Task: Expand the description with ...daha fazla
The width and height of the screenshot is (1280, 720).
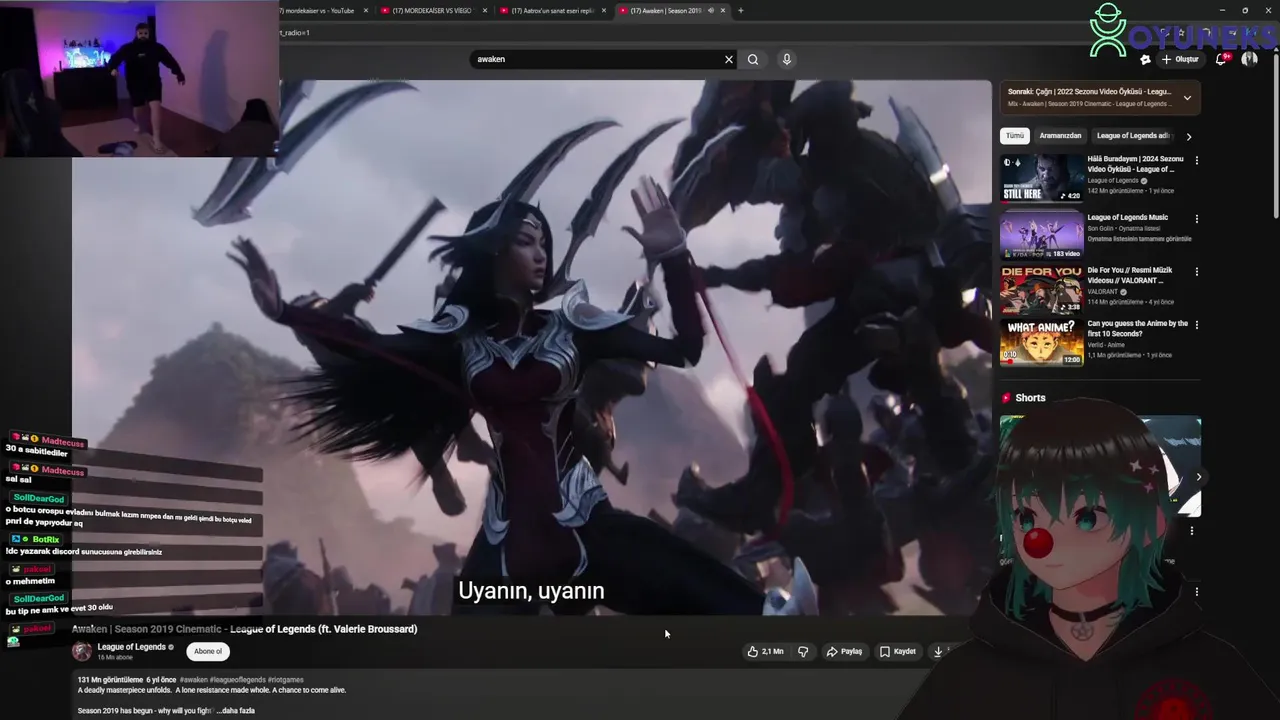Action: (235, 711)
